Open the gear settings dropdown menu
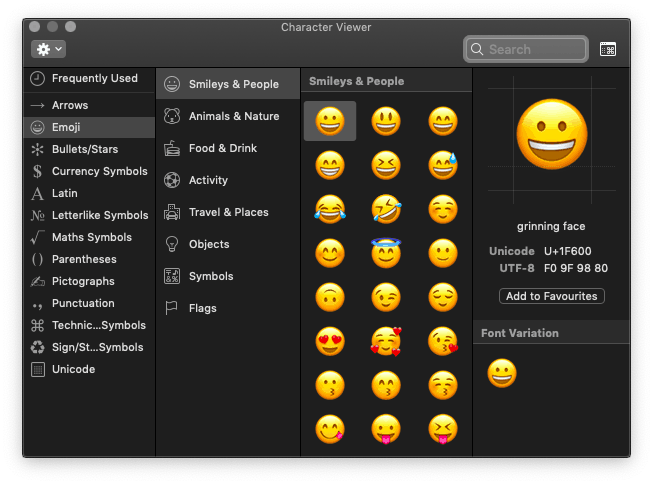This screenshot has height=484, width=653. pyautogui.click(x=48, y=49)
